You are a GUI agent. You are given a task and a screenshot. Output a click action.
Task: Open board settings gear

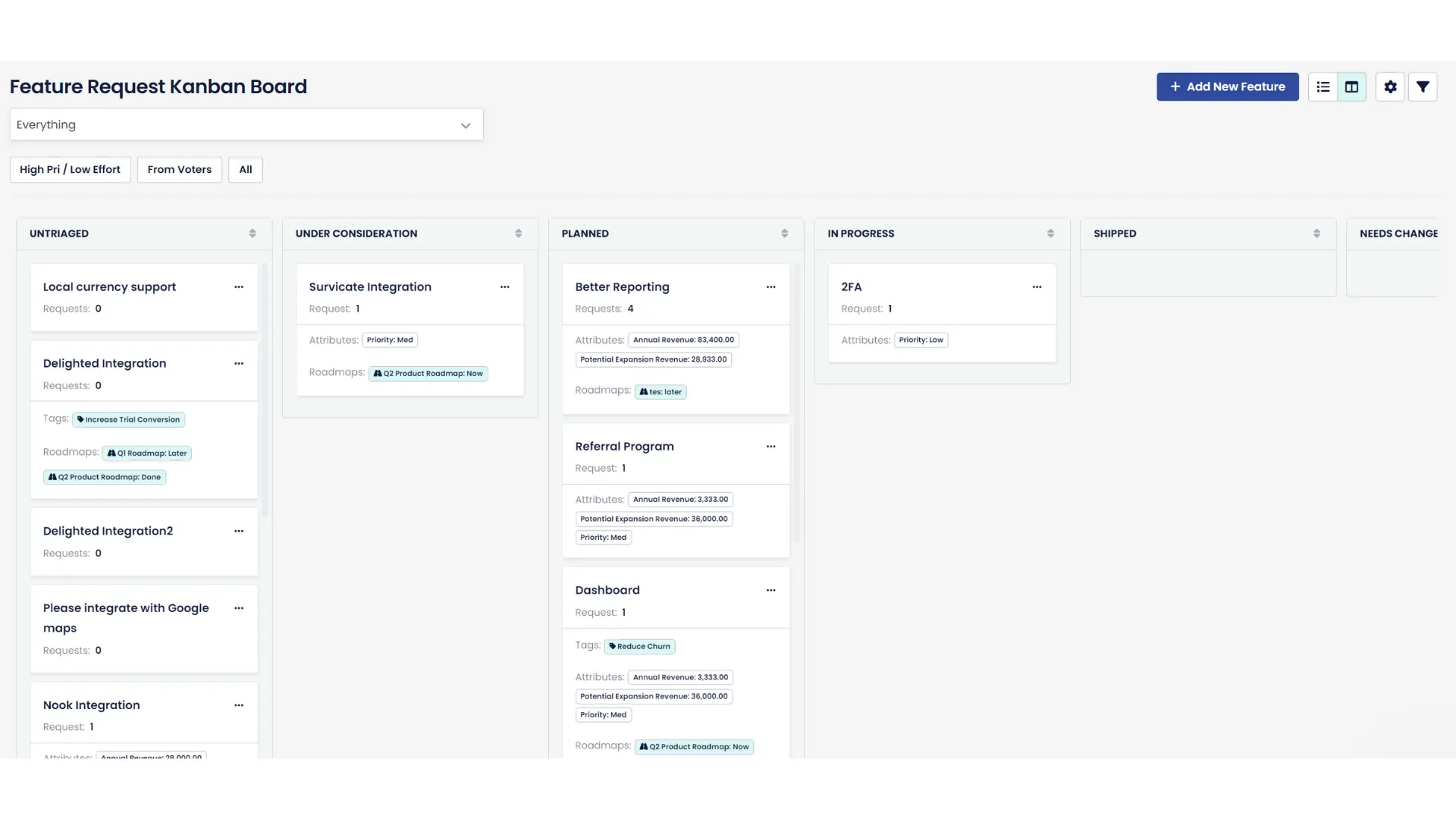click(x=1390, y=87)
